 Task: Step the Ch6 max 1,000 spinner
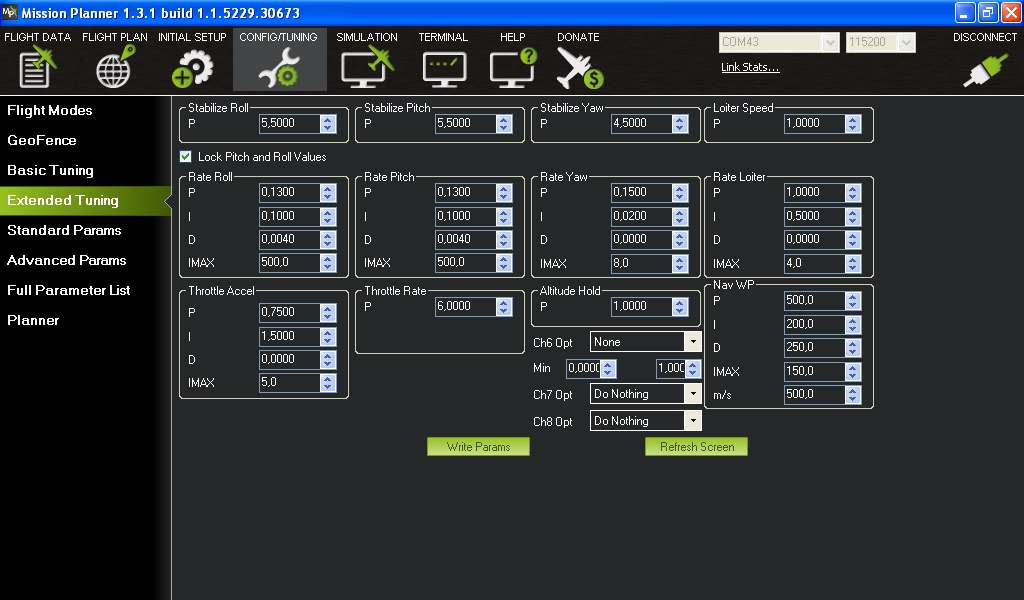click(x=693, y=369)
